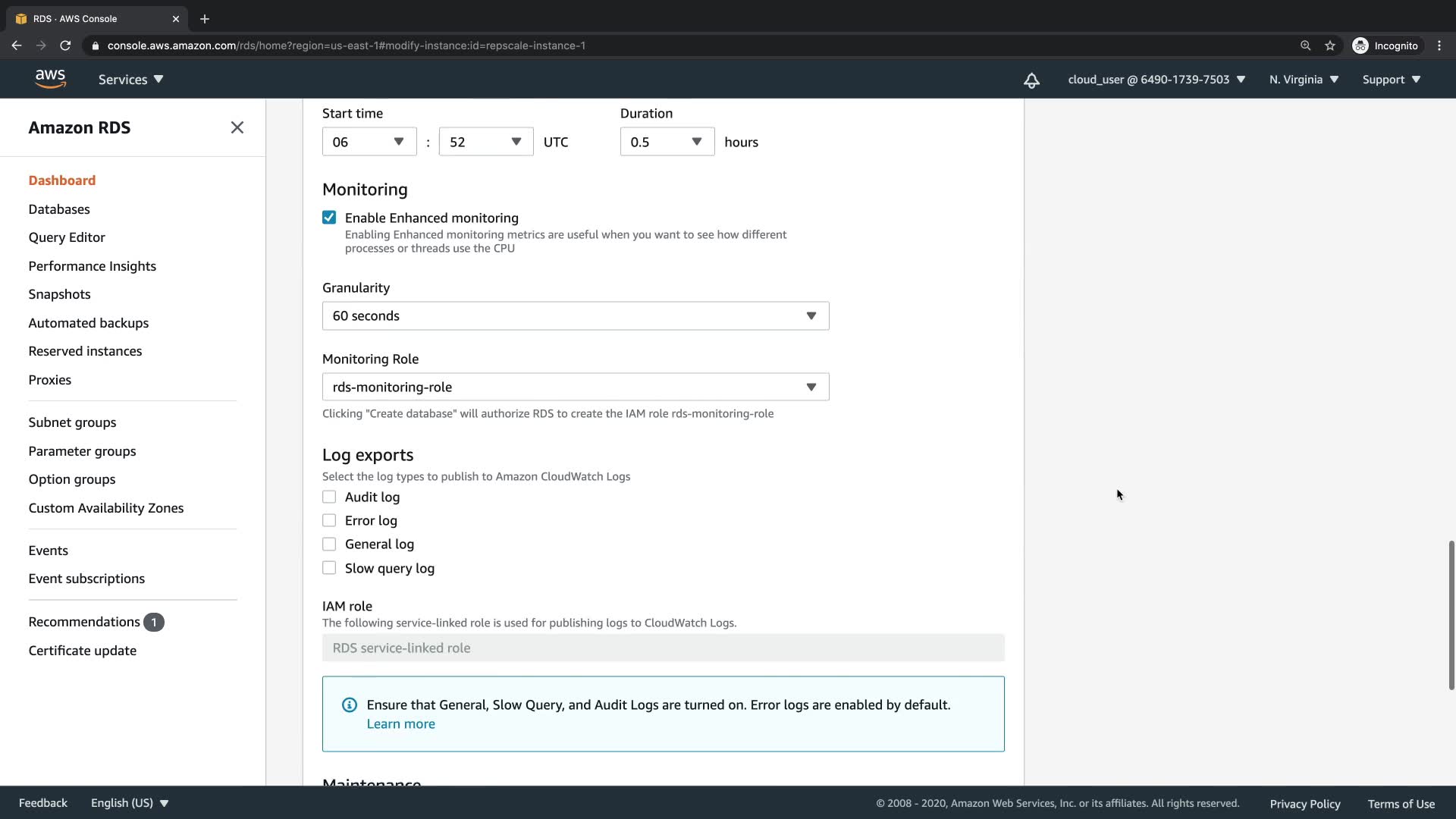Click the AWS logo home icon
This screenshot has width=1456, height=819.
click(x=50, y=79)
